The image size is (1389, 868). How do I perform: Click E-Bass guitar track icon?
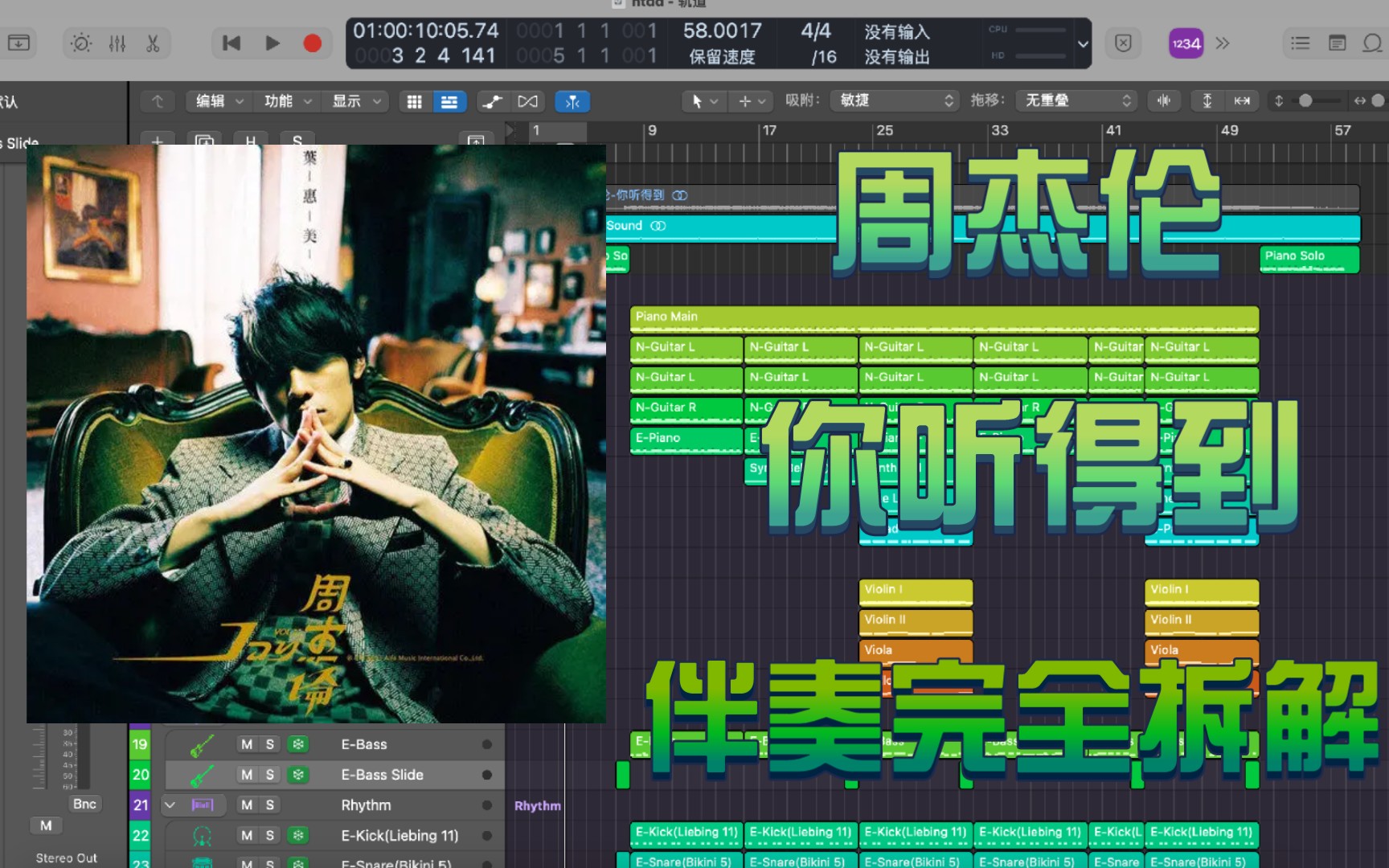202,745
